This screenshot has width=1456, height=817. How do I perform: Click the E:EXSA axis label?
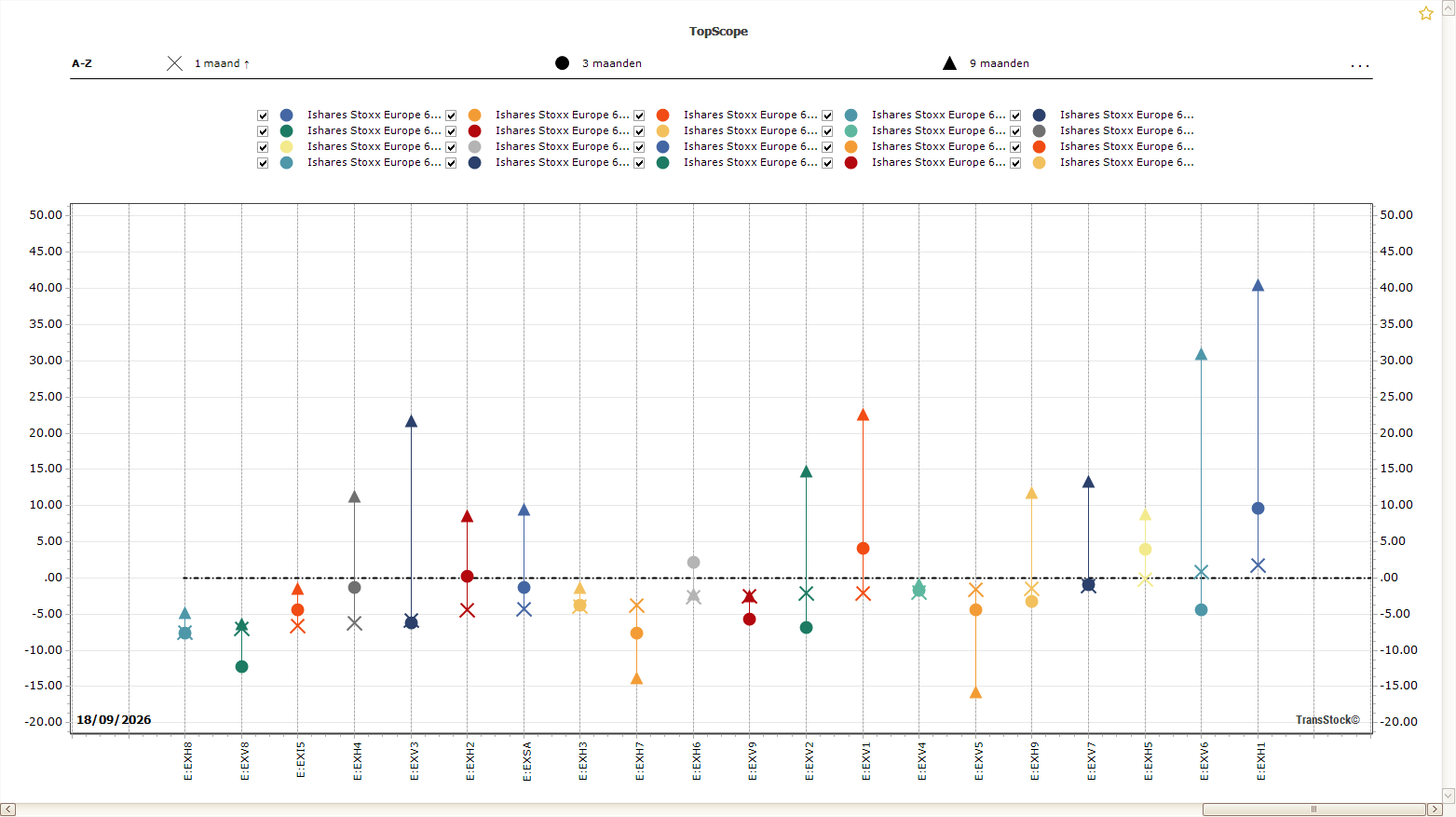point(527,761)
